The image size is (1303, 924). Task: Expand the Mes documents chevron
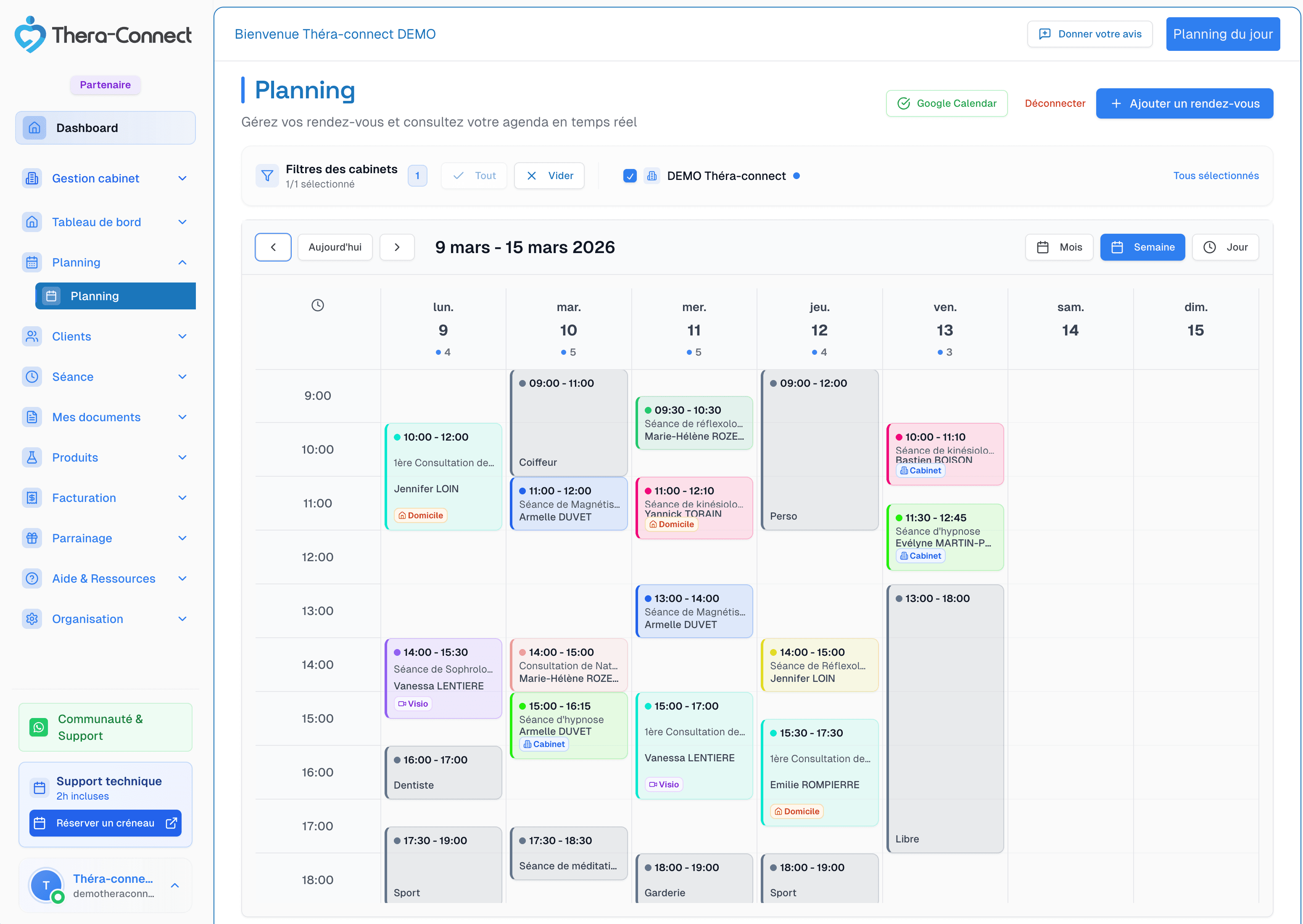182,417
